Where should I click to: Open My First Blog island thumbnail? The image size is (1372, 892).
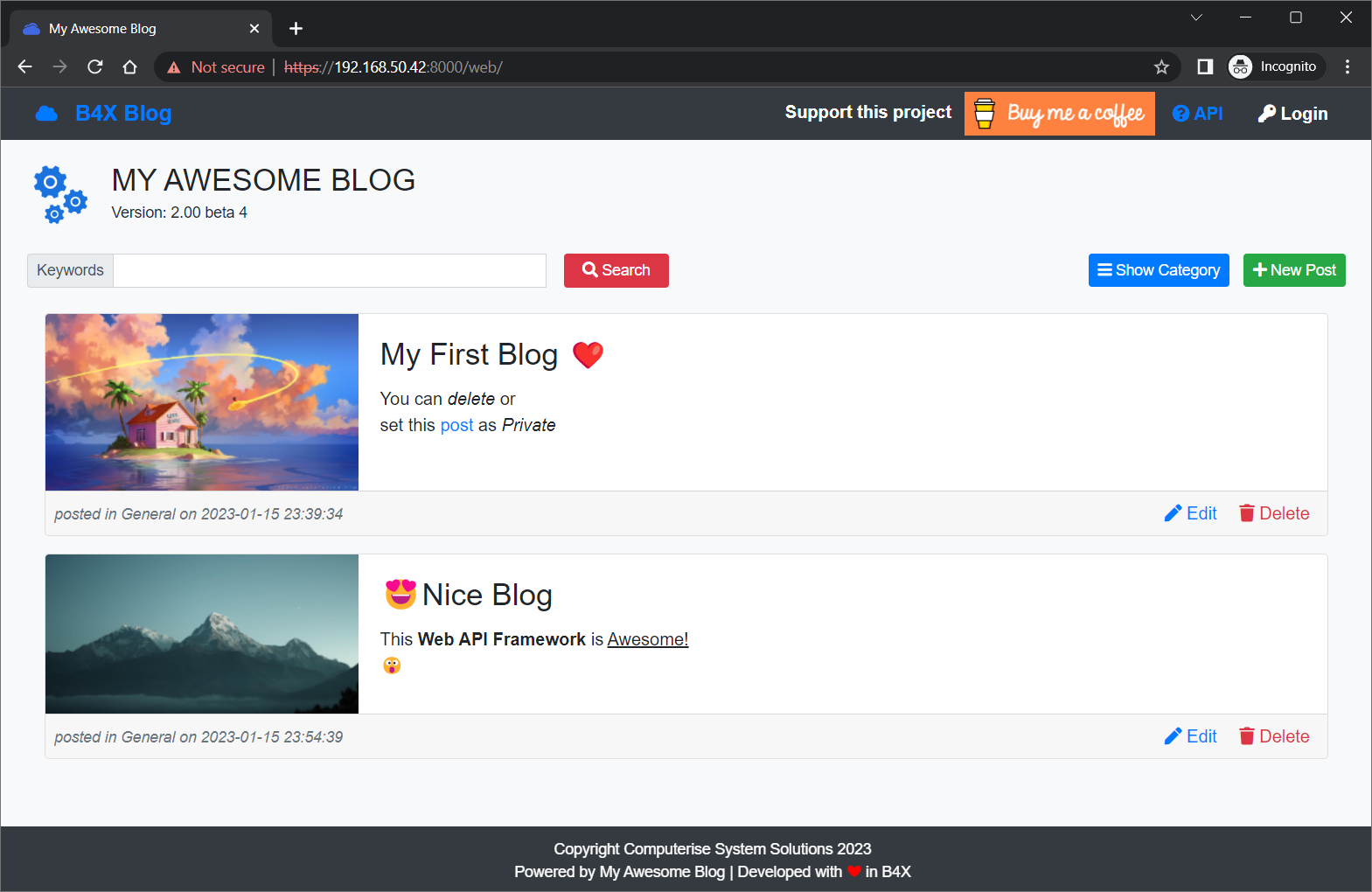(202, 402)
